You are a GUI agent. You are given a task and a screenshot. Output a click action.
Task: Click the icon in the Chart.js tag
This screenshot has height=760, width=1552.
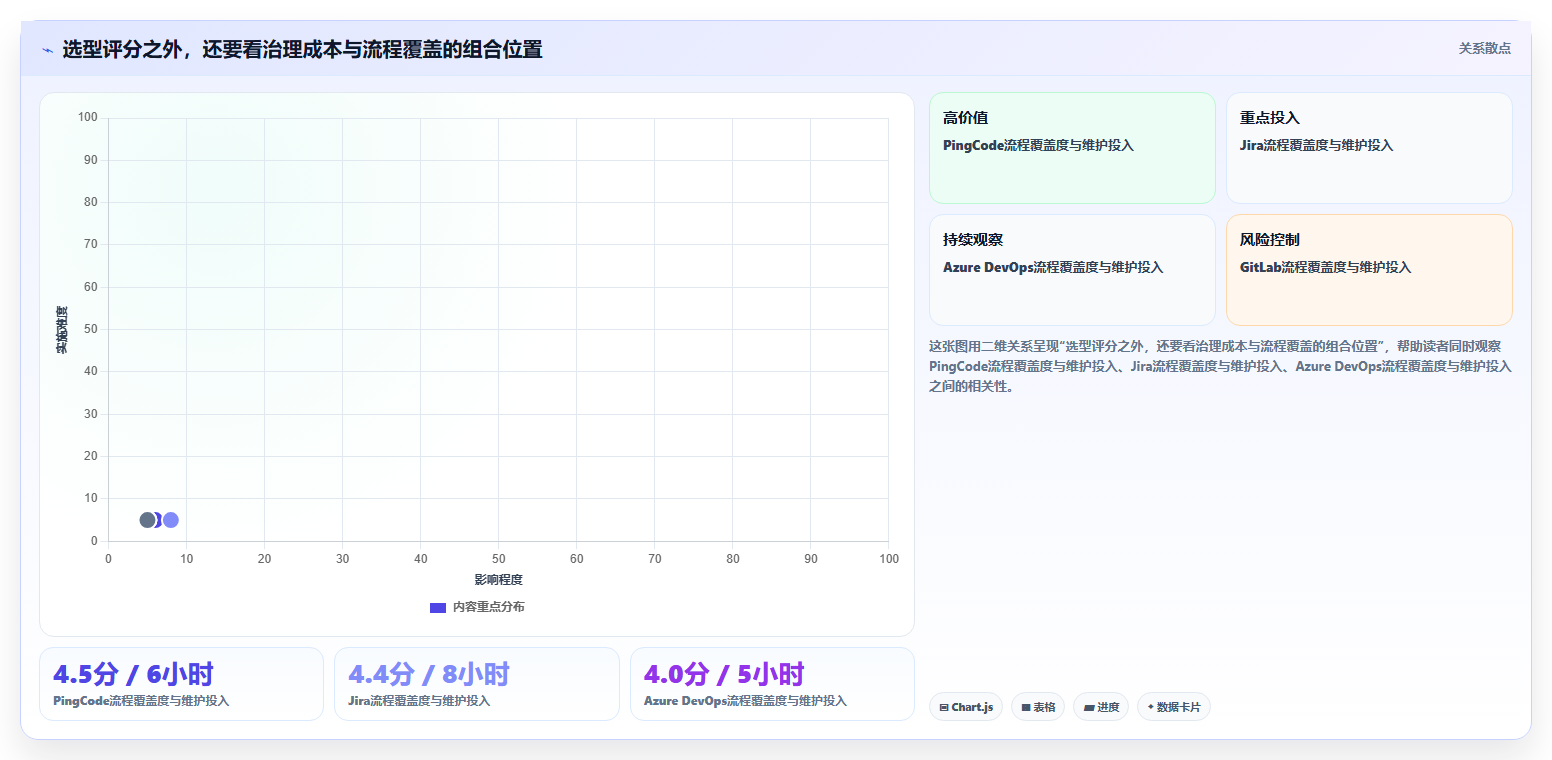(944, 707)
